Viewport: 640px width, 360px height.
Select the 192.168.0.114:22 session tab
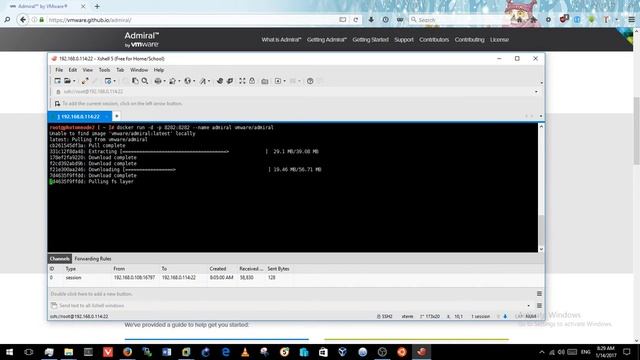pyautogui.click(x=80, y=116)
